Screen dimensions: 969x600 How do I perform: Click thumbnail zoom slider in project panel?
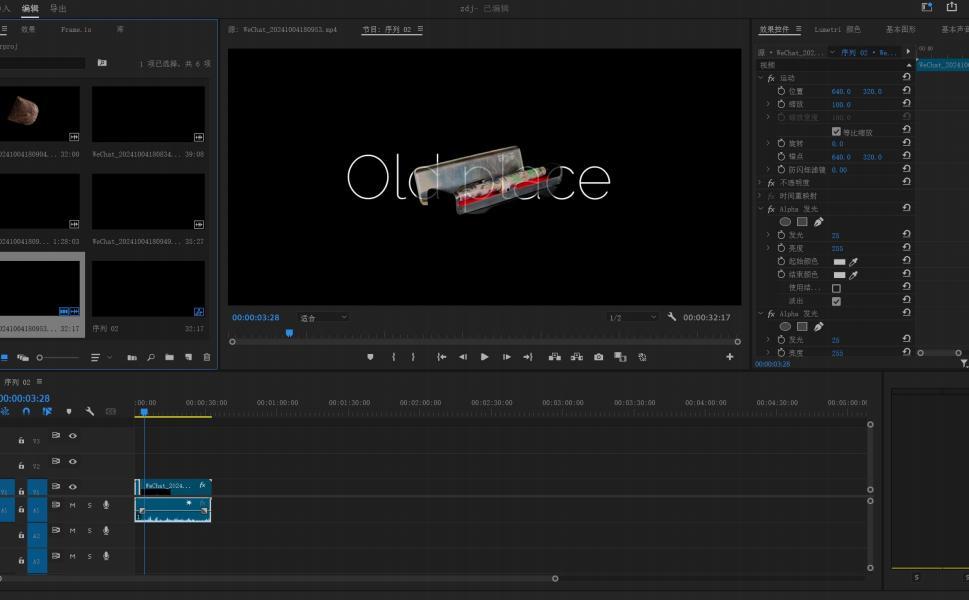pos(59,357)
